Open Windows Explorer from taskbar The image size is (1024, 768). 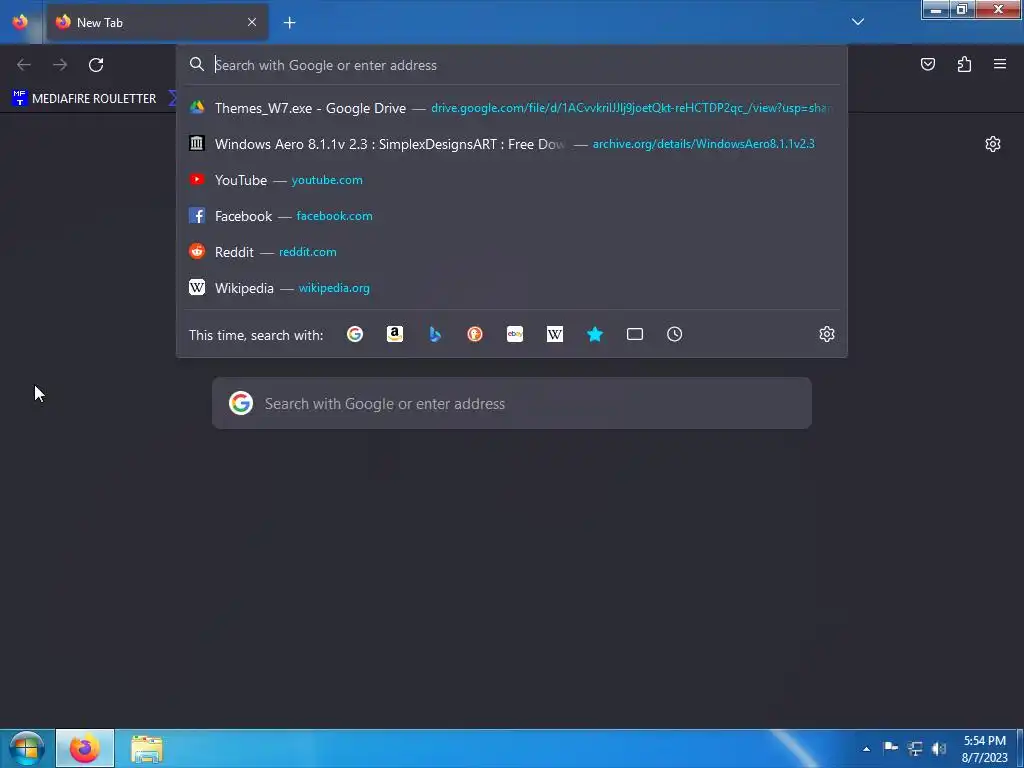(x=146, y=749)
